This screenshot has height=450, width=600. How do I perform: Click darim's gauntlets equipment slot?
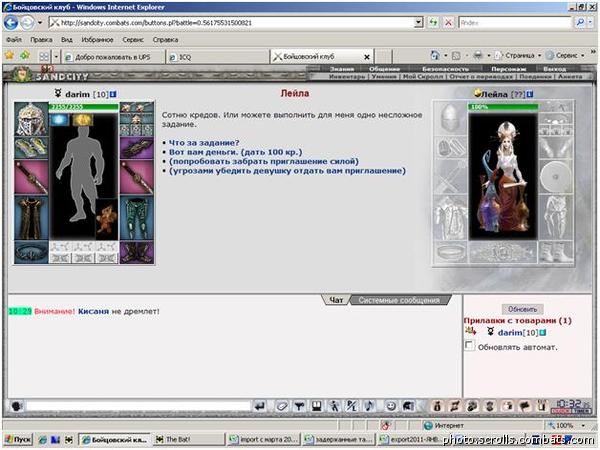click(31, 148)
